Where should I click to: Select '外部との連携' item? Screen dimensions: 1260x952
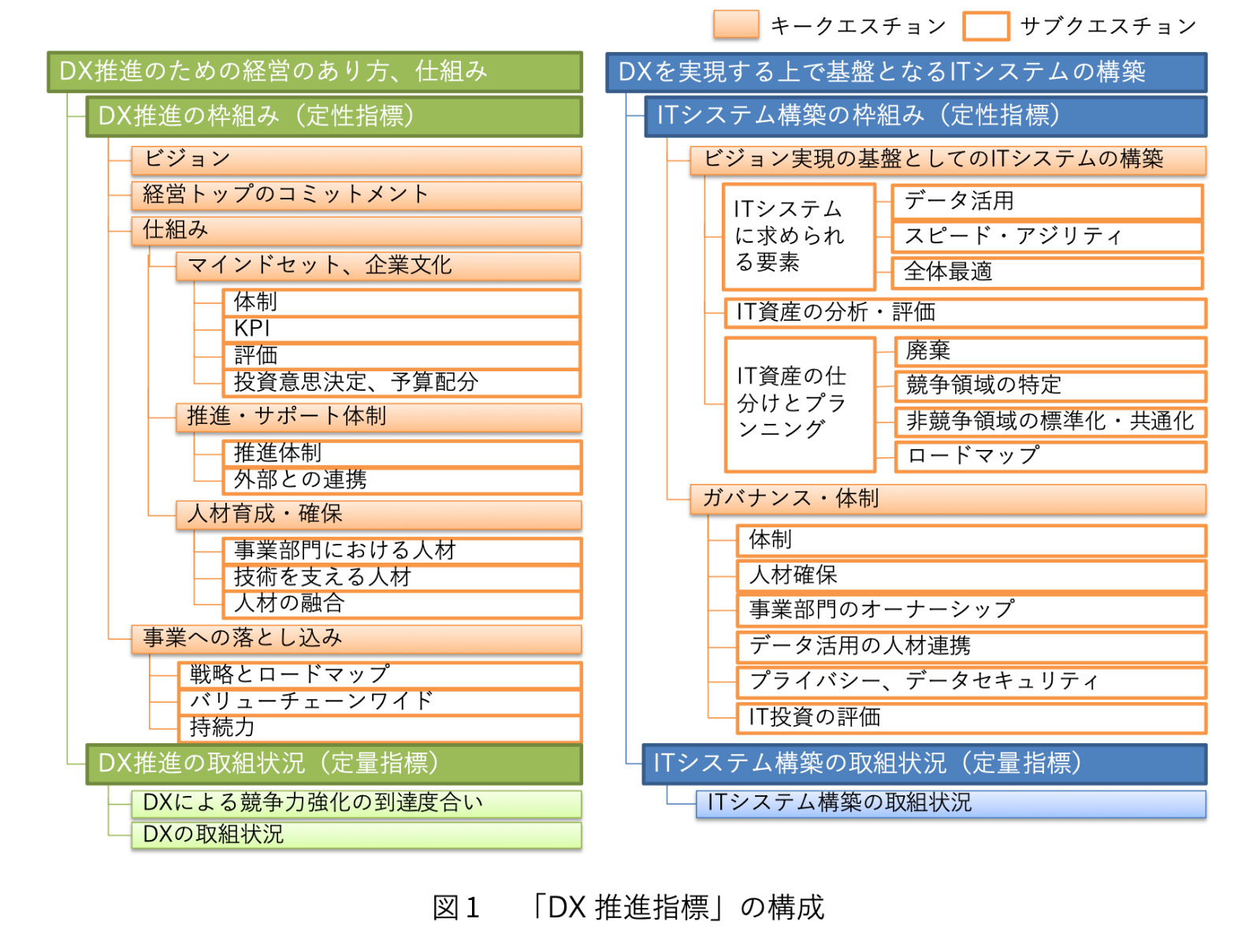coord(402,481)
